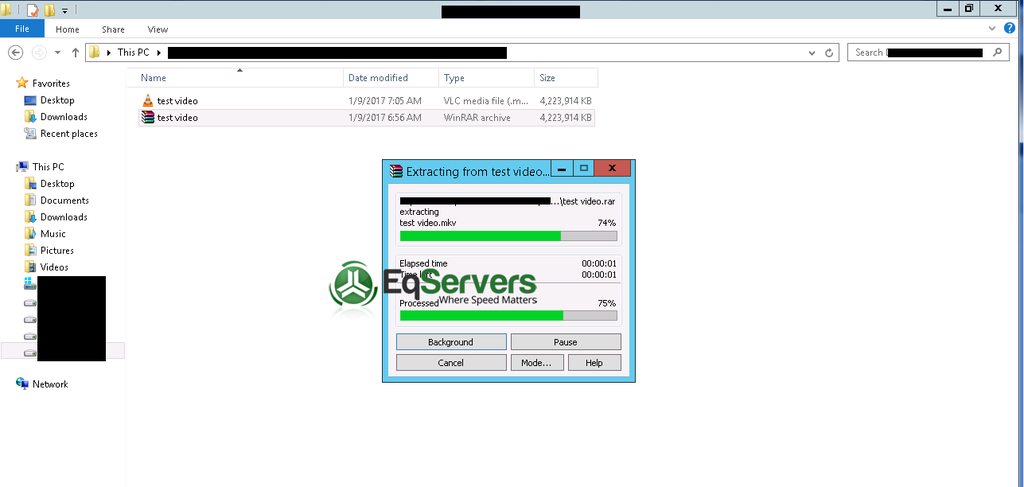Send extraction to Background
This screenshot has width=1024, height=487.
[451, 342]
